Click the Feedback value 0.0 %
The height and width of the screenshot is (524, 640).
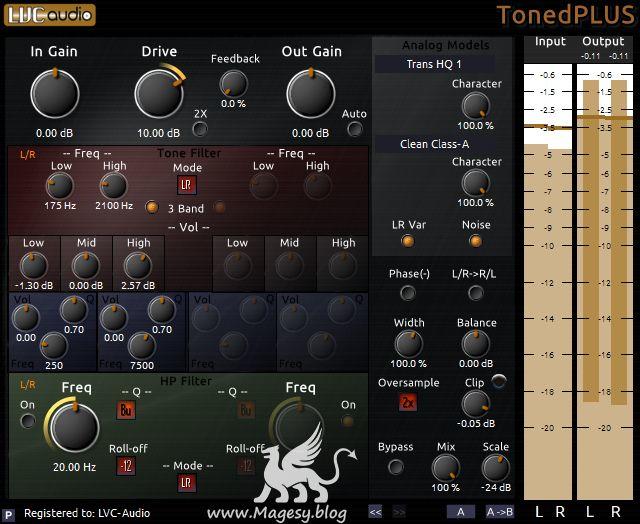pyautogui.click(x=233, y=104)
